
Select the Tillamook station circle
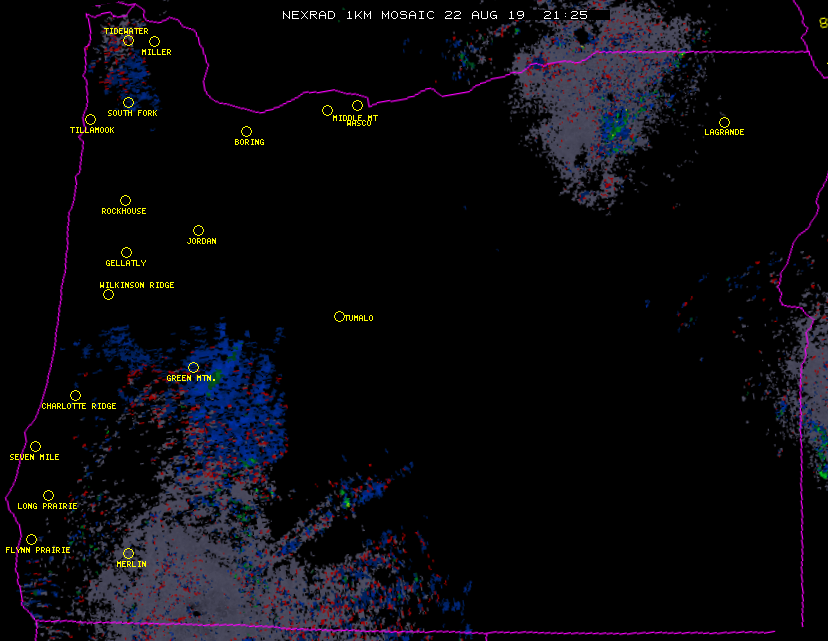[x=90, y=120]
